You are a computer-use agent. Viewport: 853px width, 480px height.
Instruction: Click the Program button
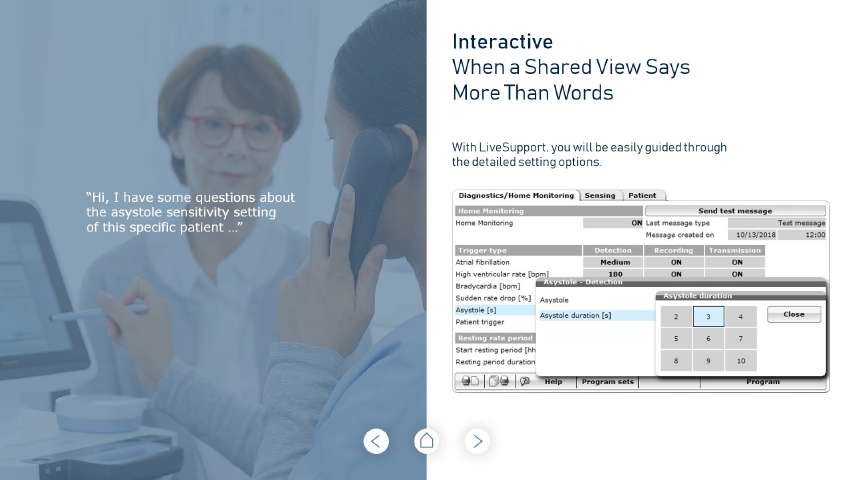762,381
